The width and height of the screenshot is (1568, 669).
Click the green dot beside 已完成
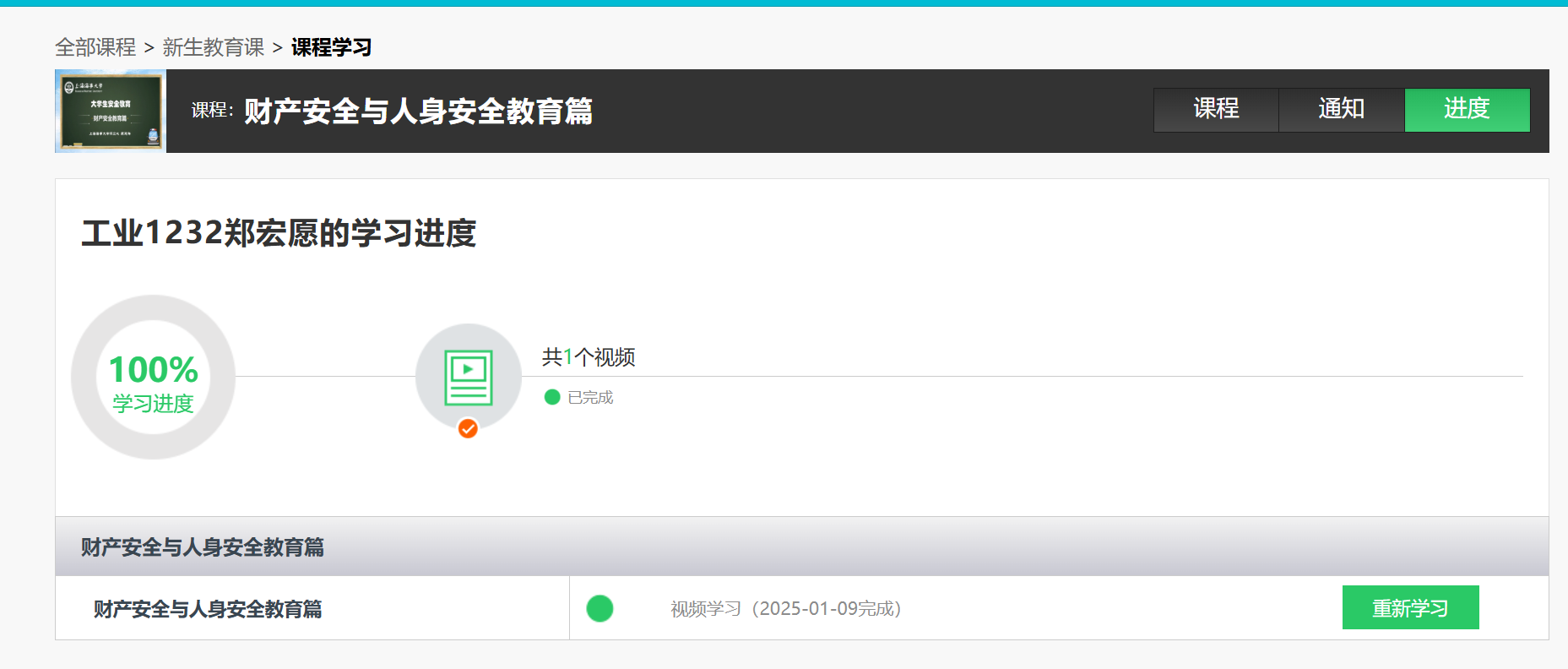(552, 397)
